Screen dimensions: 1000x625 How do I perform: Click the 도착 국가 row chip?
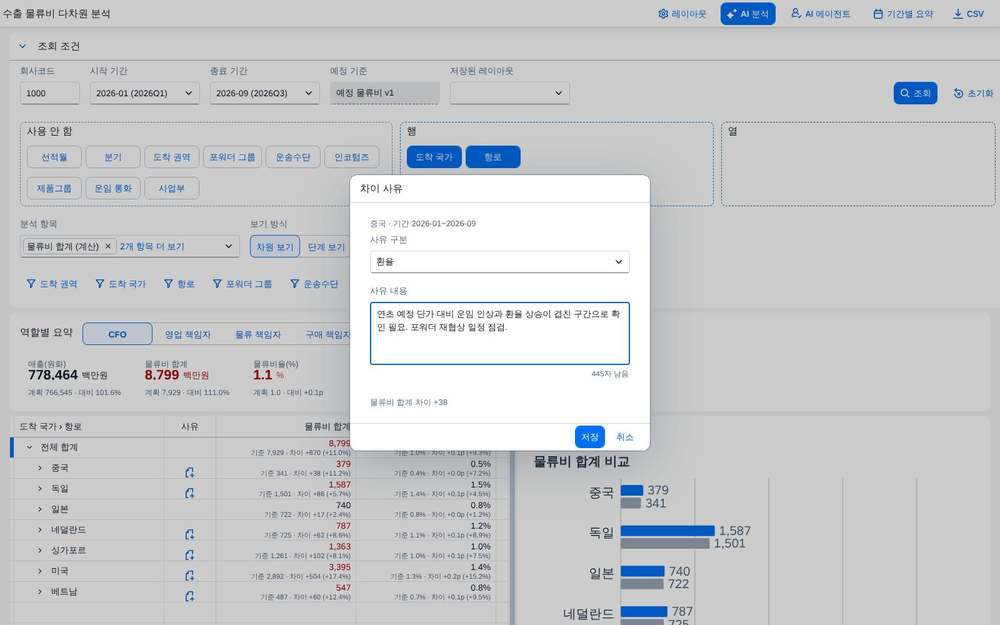pos(434,157)
